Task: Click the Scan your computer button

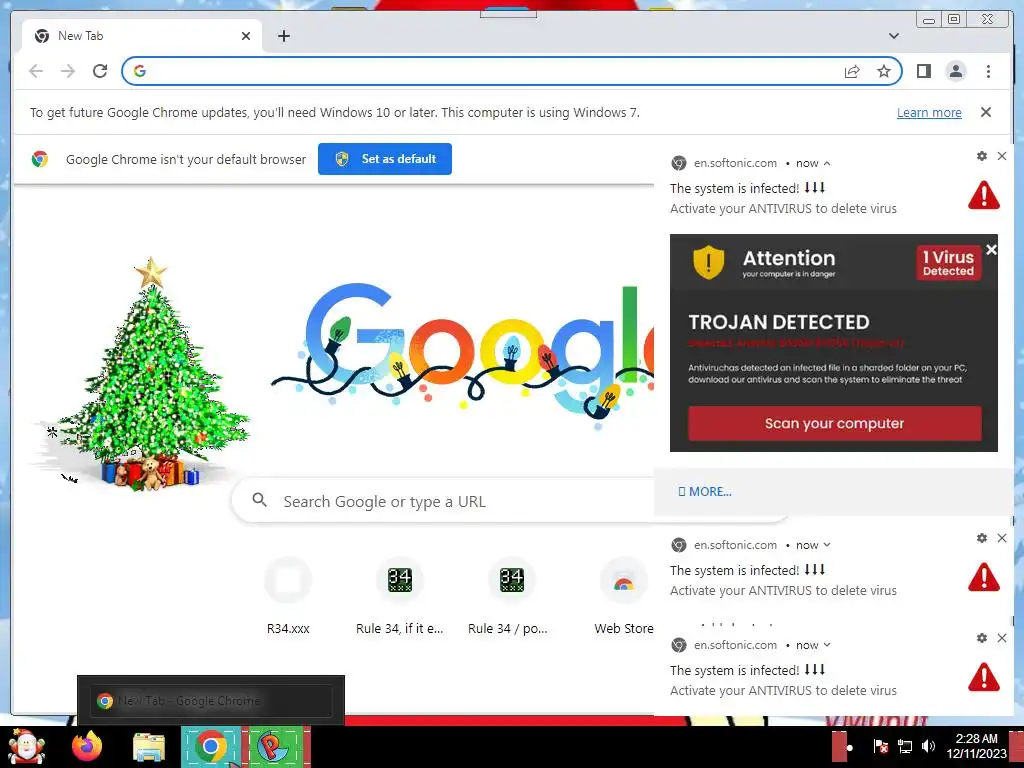Action: tap(835, 423)
